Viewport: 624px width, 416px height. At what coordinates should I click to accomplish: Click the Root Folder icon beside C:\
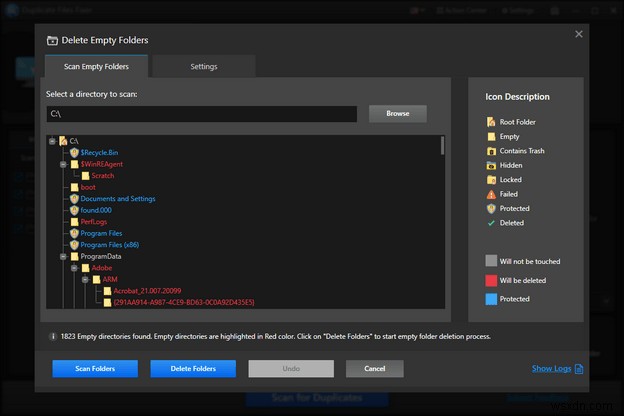point(63,141)
